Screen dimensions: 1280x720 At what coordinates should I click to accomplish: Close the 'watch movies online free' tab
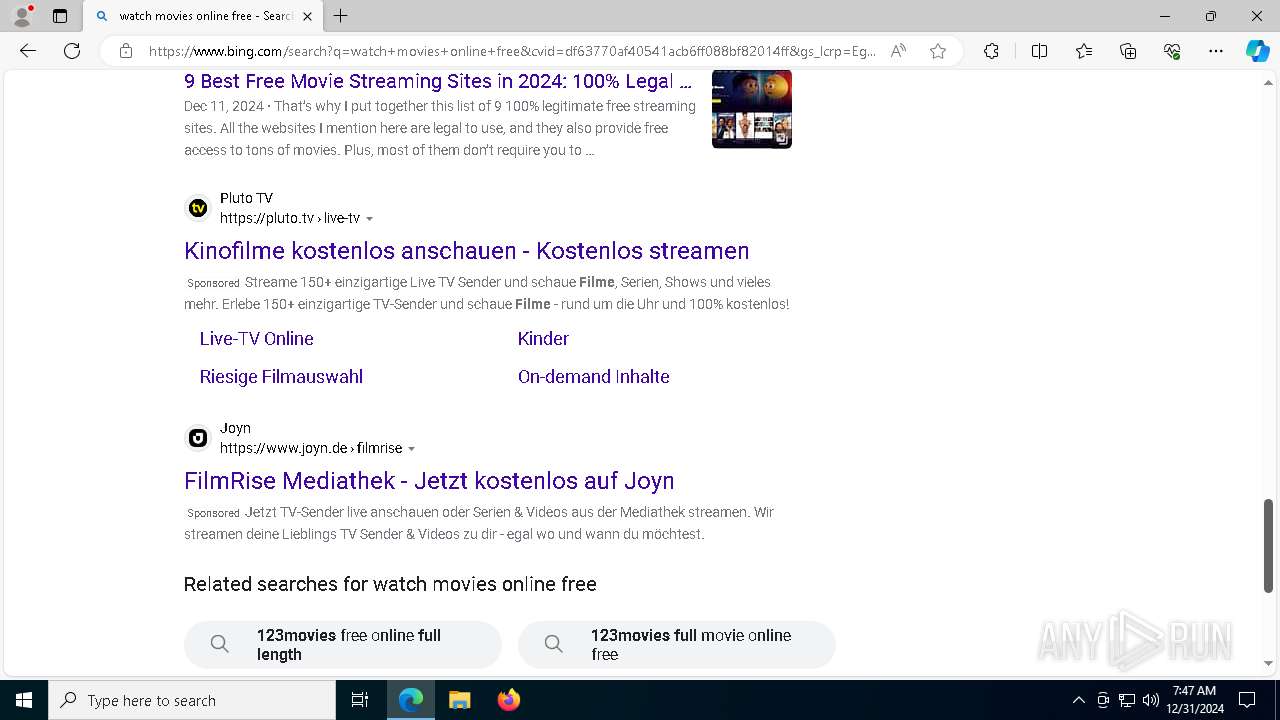tap(307, 16)
